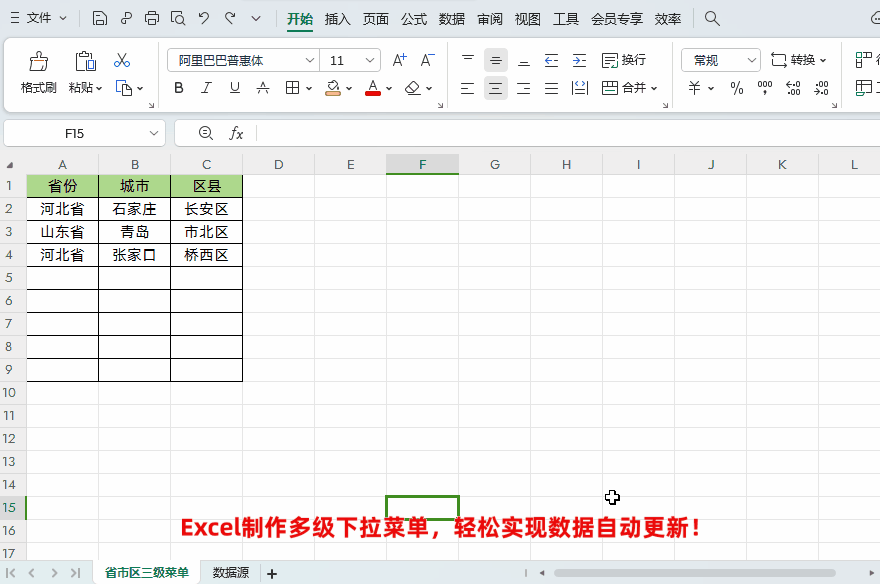
Task: Click the Print icon
Action: coord(152,19)
